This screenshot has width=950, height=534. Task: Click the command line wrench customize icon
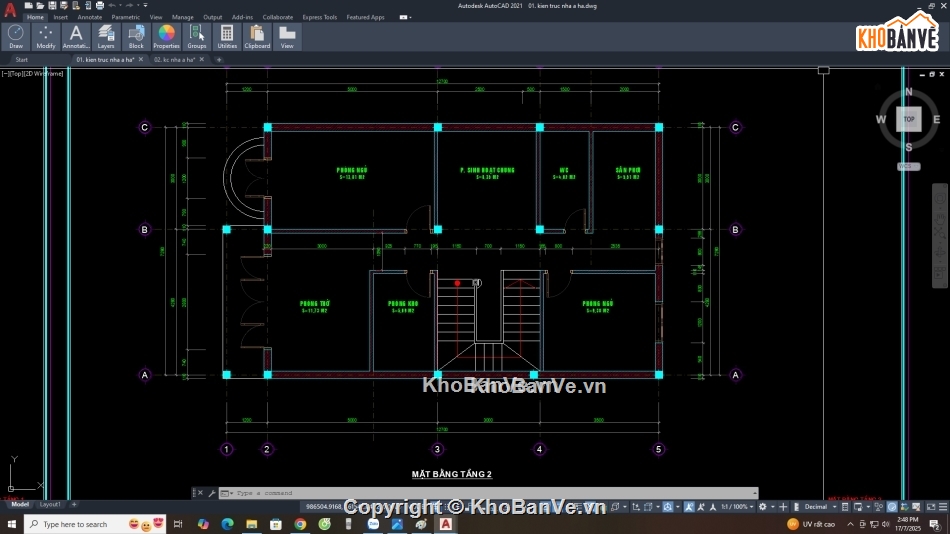click(x=211, y=493)
